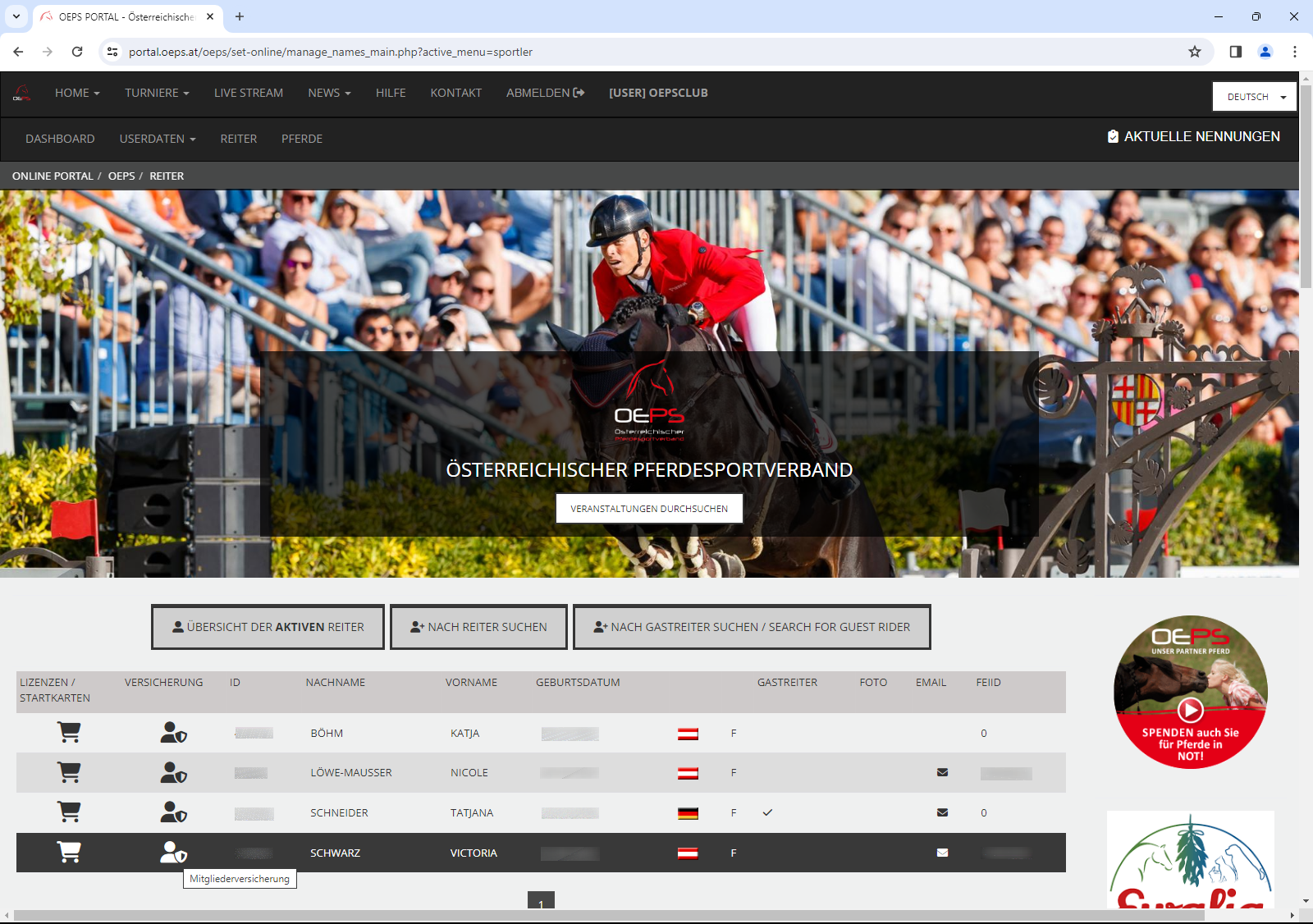Click the address bar URL
Viewport: 1313px width, 924px height.
point(331,52)
